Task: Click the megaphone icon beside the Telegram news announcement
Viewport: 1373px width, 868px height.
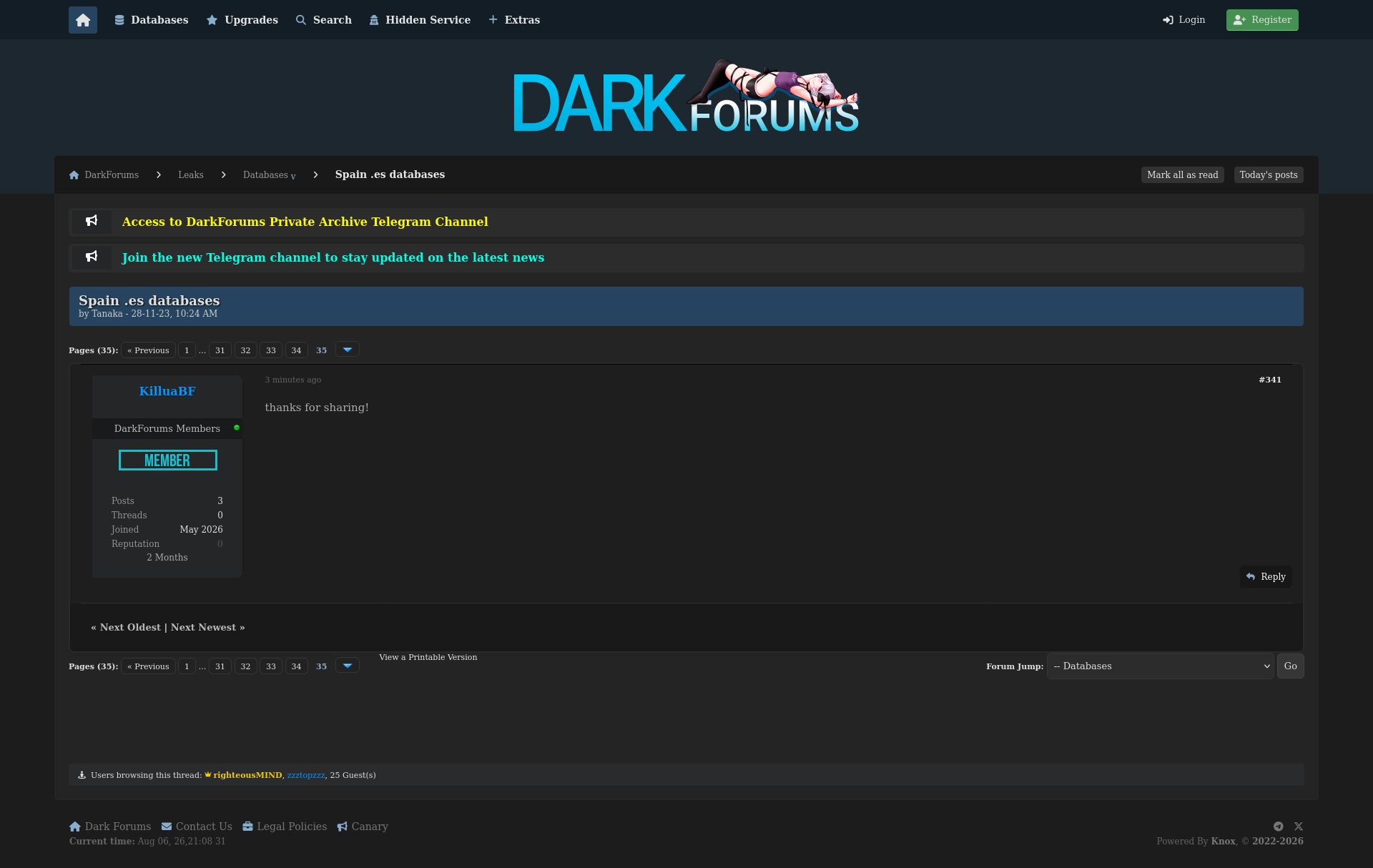Action: tap(92, 257)
